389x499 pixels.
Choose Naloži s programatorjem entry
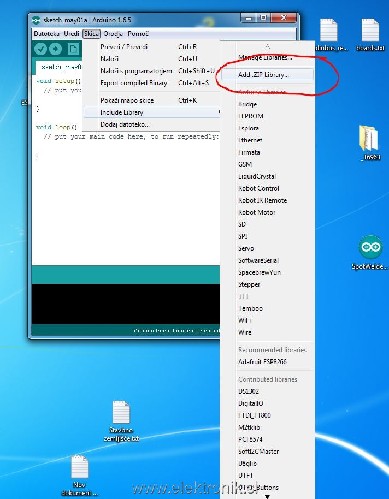pos(152,71)
